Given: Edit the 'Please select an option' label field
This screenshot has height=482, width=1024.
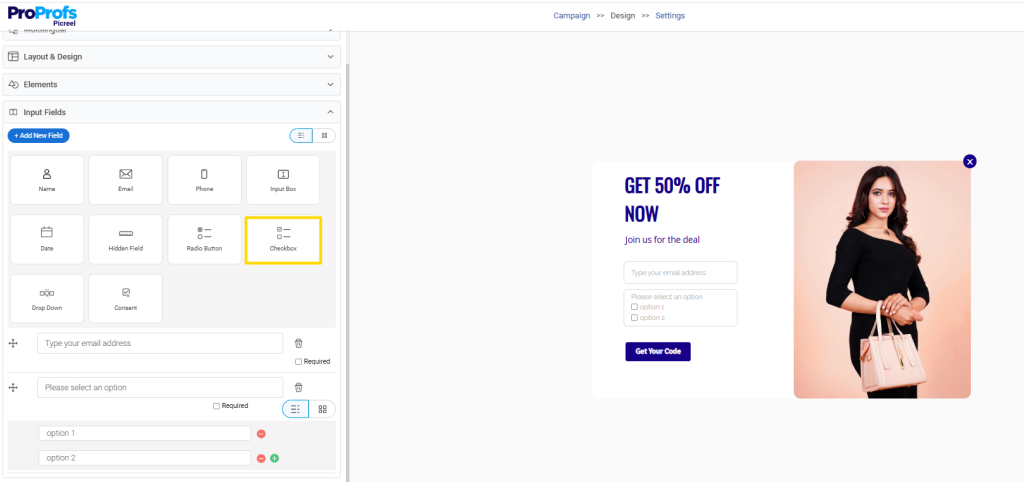Looking at the screenshot, I should coord(160,388).
